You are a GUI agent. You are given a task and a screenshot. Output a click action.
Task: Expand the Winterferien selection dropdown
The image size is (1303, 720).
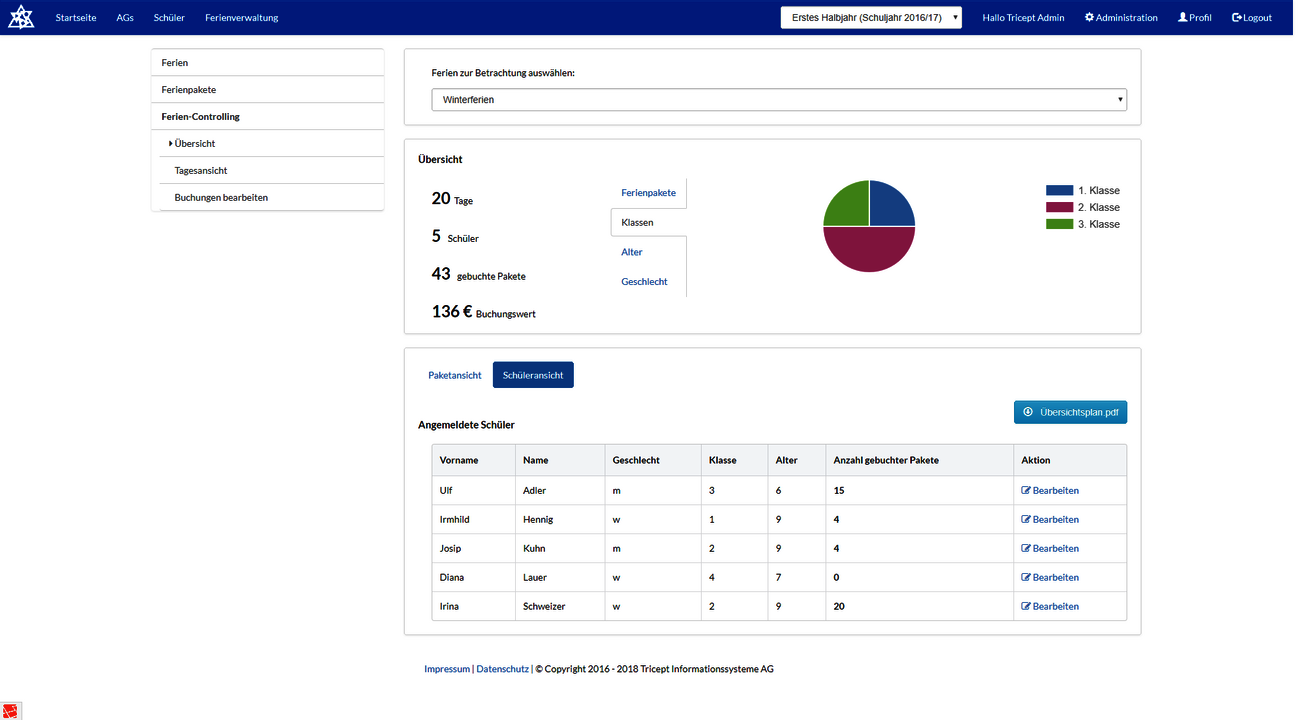[779, 100]
